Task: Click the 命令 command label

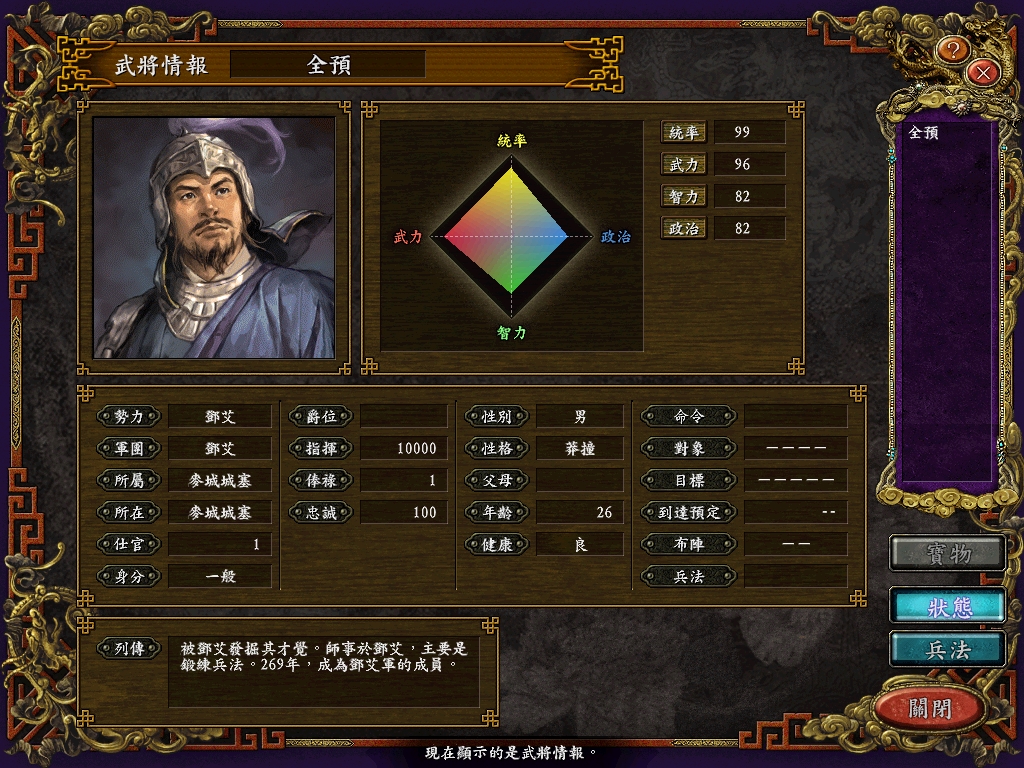Action: click(x=689, y=416)
